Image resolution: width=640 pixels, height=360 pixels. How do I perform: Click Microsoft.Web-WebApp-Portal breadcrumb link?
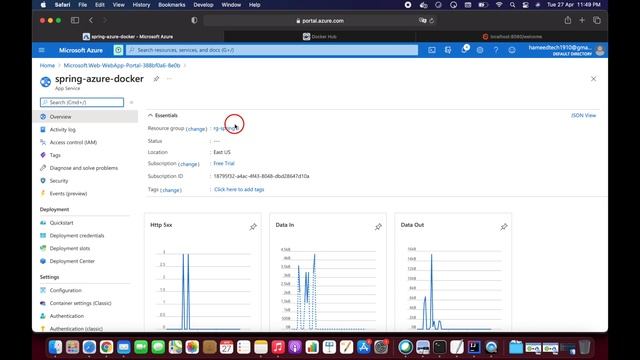click(x=122, y=65)
